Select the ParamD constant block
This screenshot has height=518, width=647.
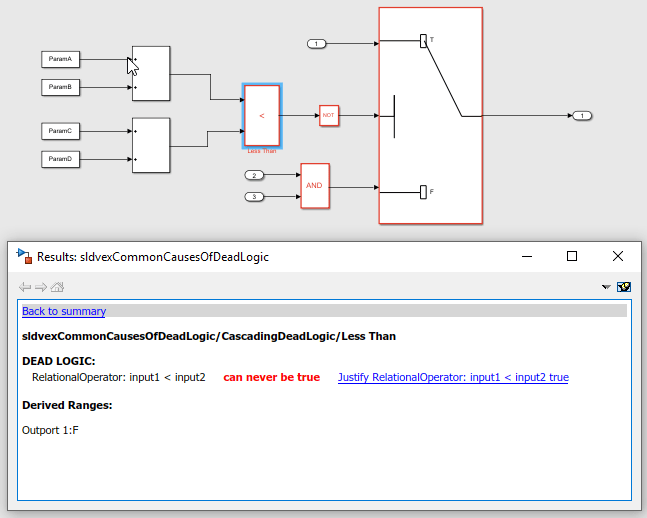pos(60,159)
